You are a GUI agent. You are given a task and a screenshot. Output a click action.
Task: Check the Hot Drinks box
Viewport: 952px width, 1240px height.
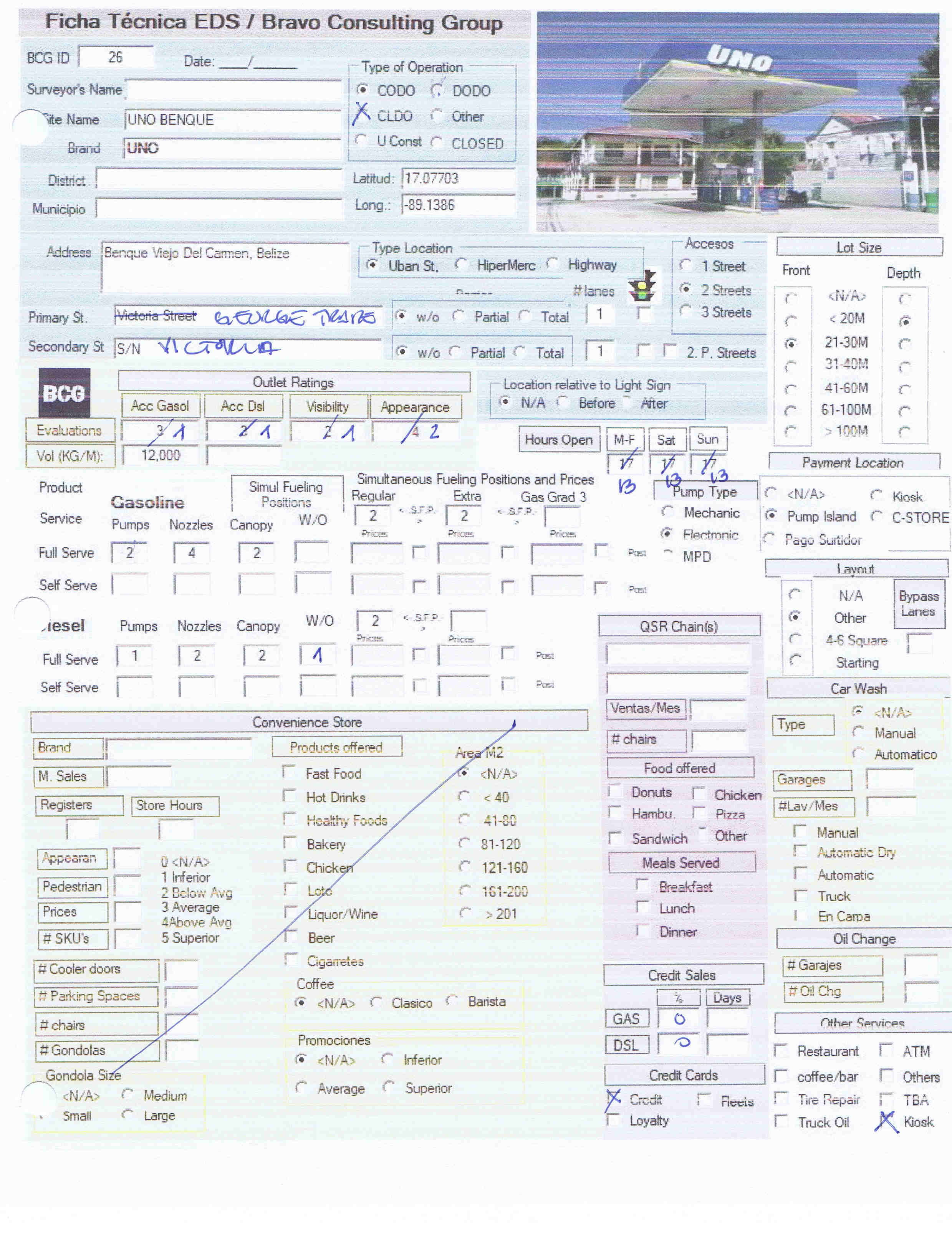click(x=290, y=796)
